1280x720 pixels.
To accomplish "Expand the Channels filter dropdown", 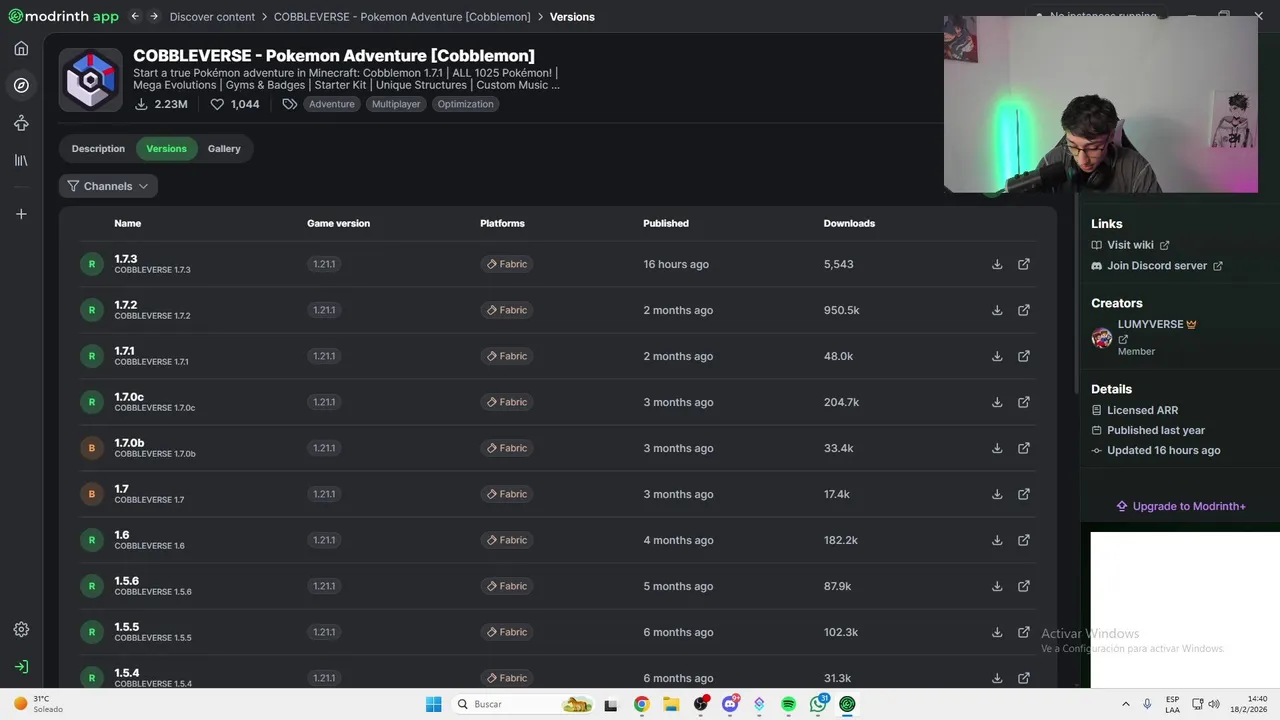I will tap(108, 186).
